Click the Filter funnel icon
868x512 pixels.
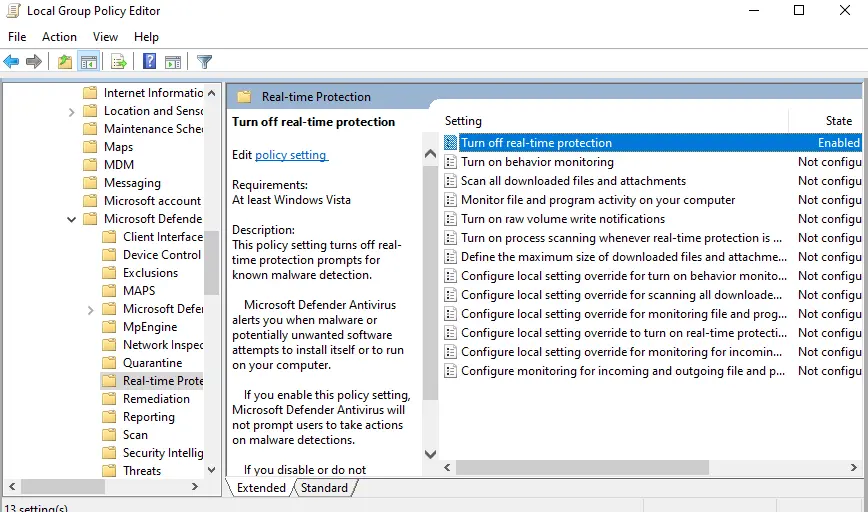click(205, 62)
